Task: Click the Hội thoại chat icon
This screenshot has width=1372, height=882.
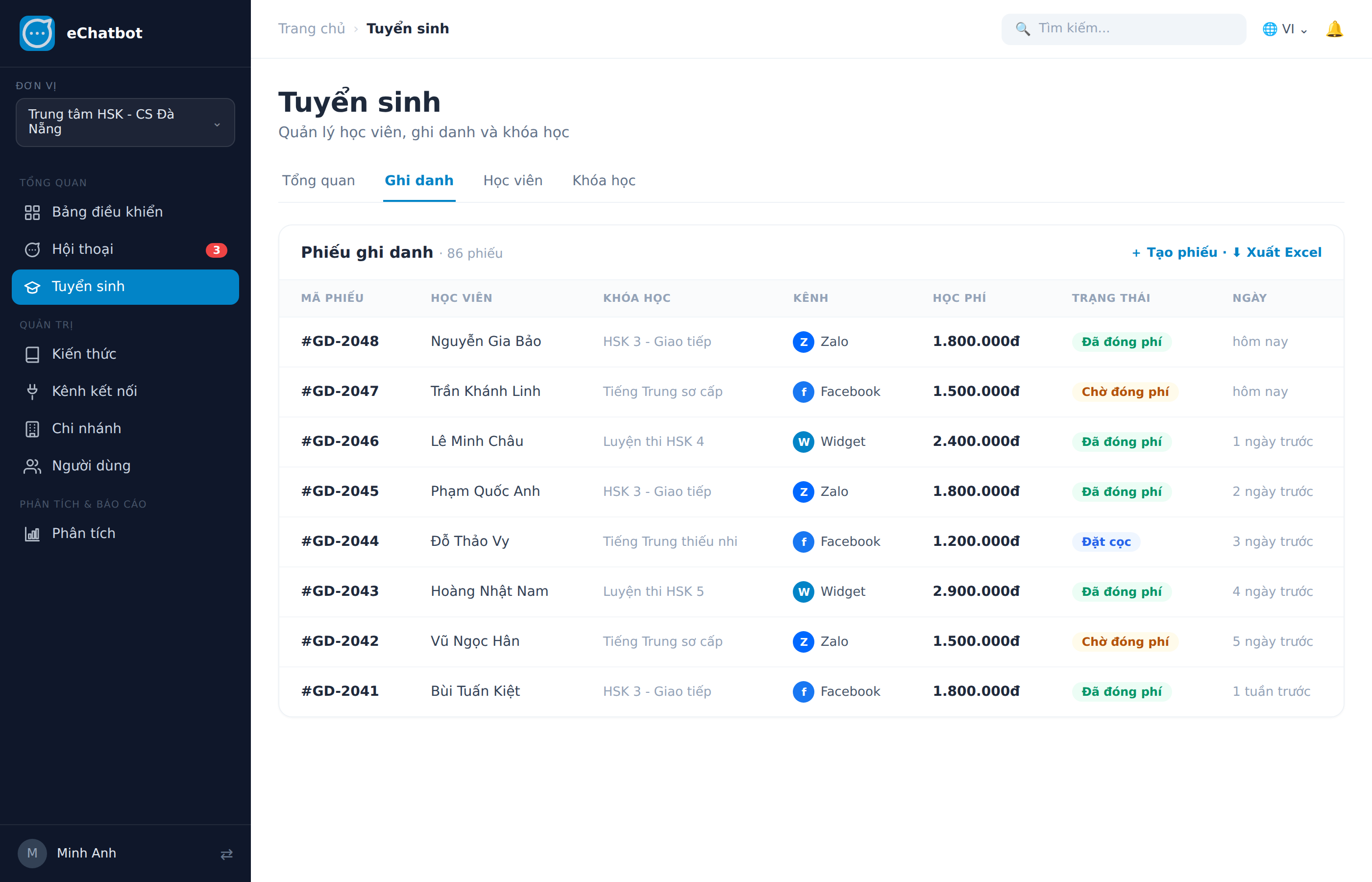Action: pyautogui.click(x=32, y=250)
